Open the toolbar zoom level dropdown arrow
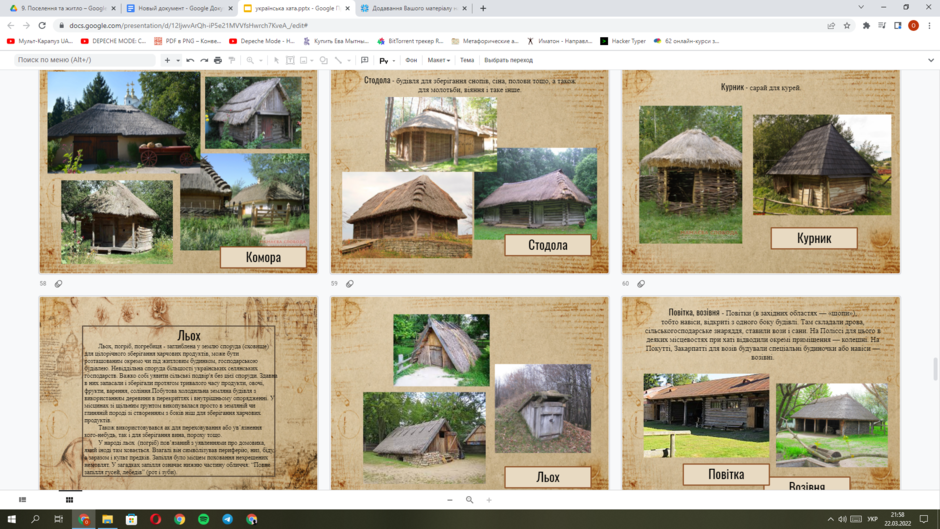940x529 pixels. (261, 61)
